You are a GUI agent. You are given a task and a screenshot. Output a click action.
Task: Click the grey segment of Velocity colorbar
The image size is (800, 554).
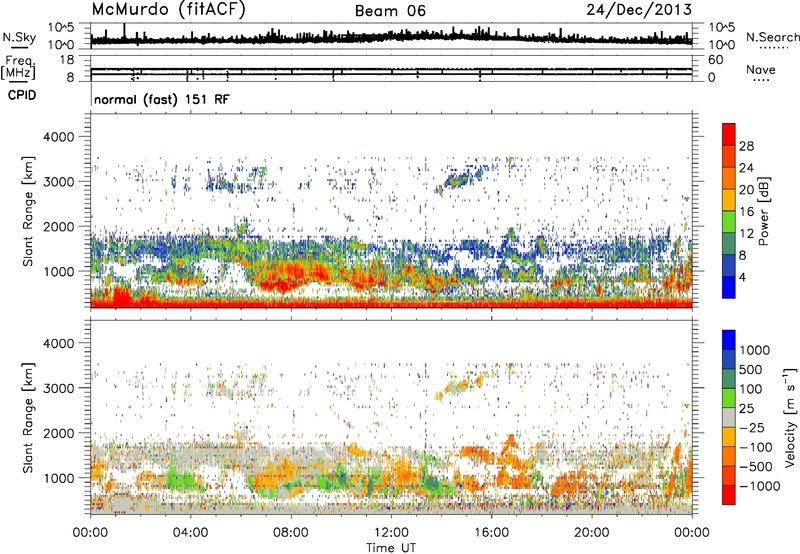[x=729, y=417]
